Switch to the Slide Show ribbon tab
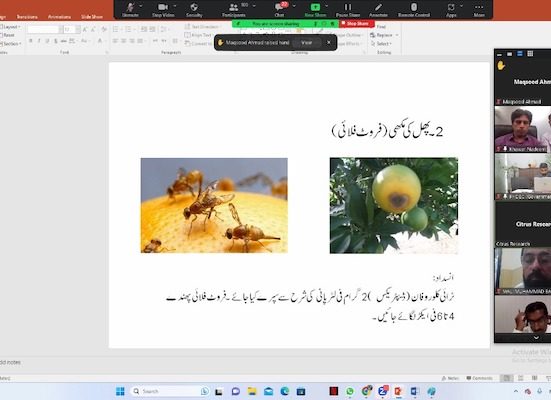 click(x=92, y=17)
